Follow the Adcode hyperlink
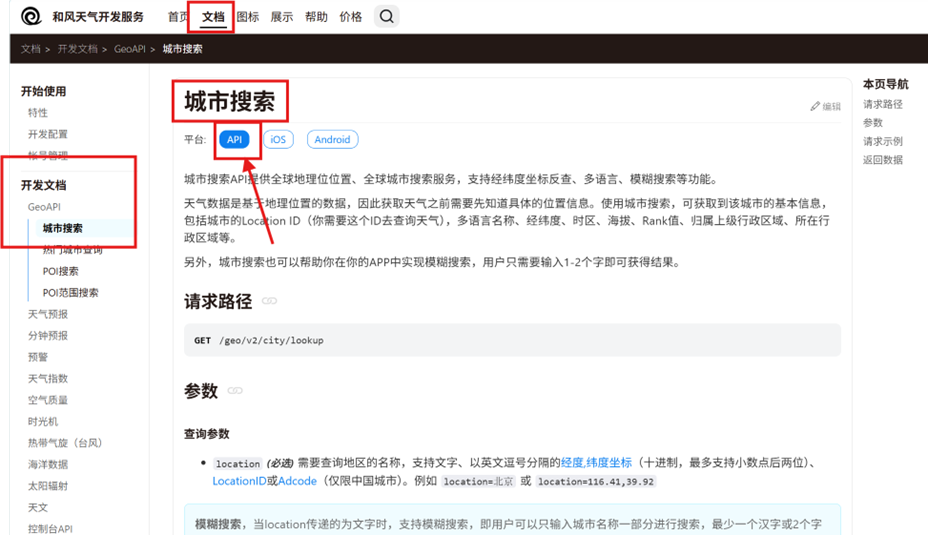This screenshot has height=535, width=928. tap(297, 481)
